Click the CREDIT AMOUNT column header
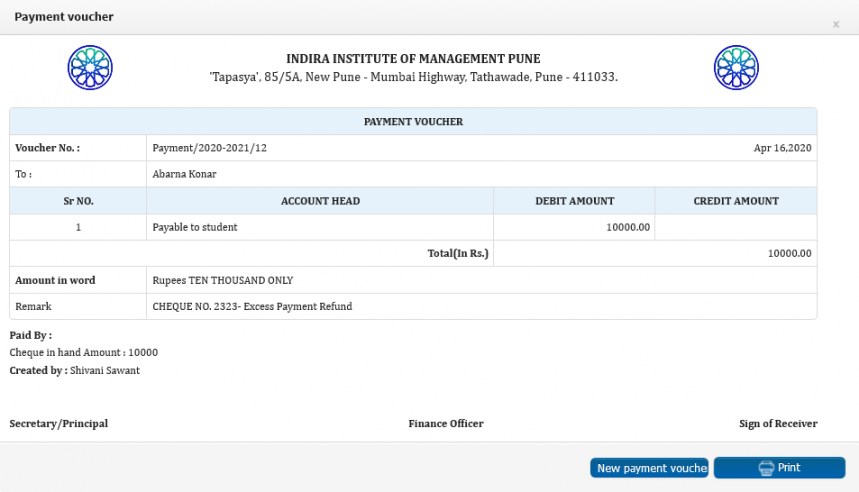Image resolution: width=859 pixels, height=492 pixels. (x=736, y=201)
